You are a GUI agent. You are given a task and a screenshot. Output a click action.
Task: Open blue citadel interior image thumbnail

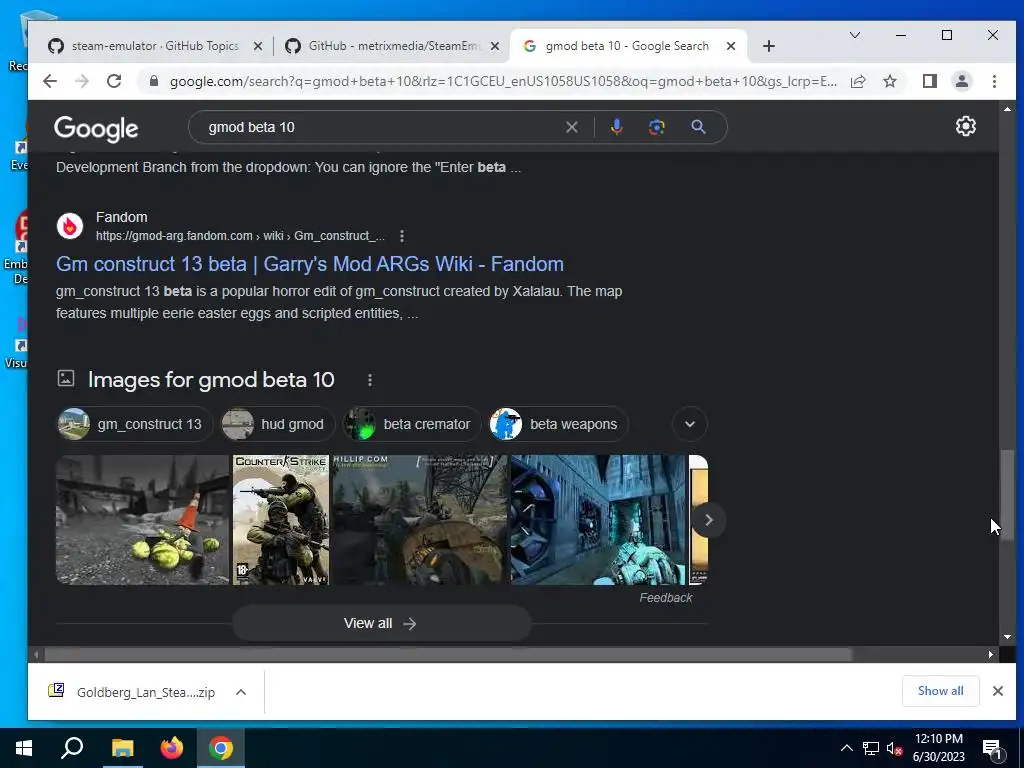click(x=598, y=520)
